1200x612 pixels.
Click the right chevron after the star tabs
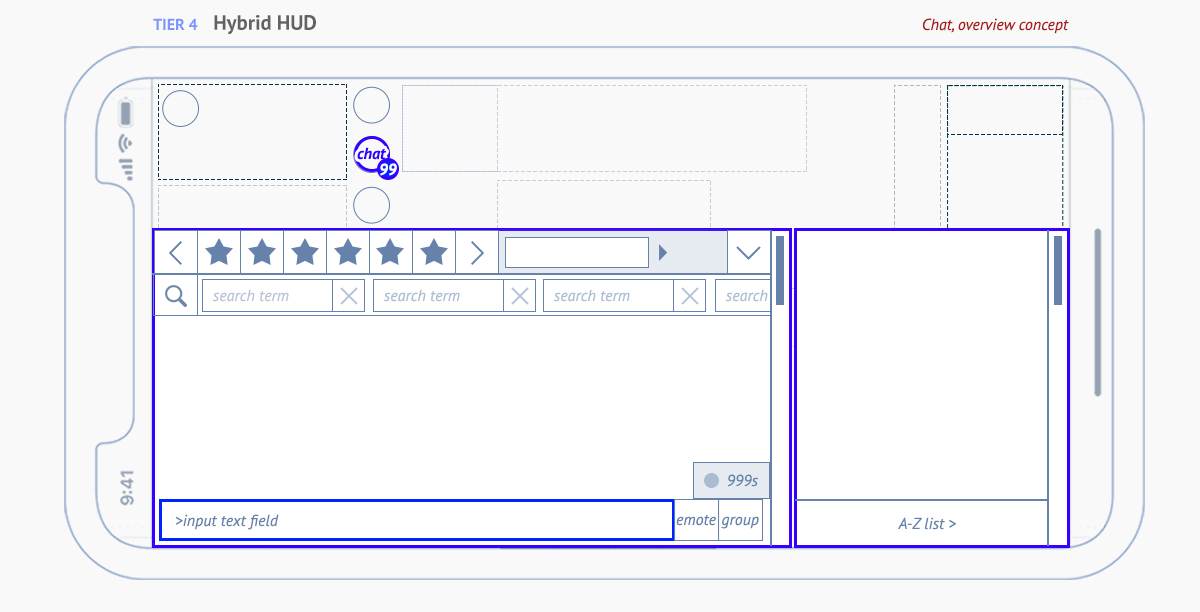tap(477, 253)
